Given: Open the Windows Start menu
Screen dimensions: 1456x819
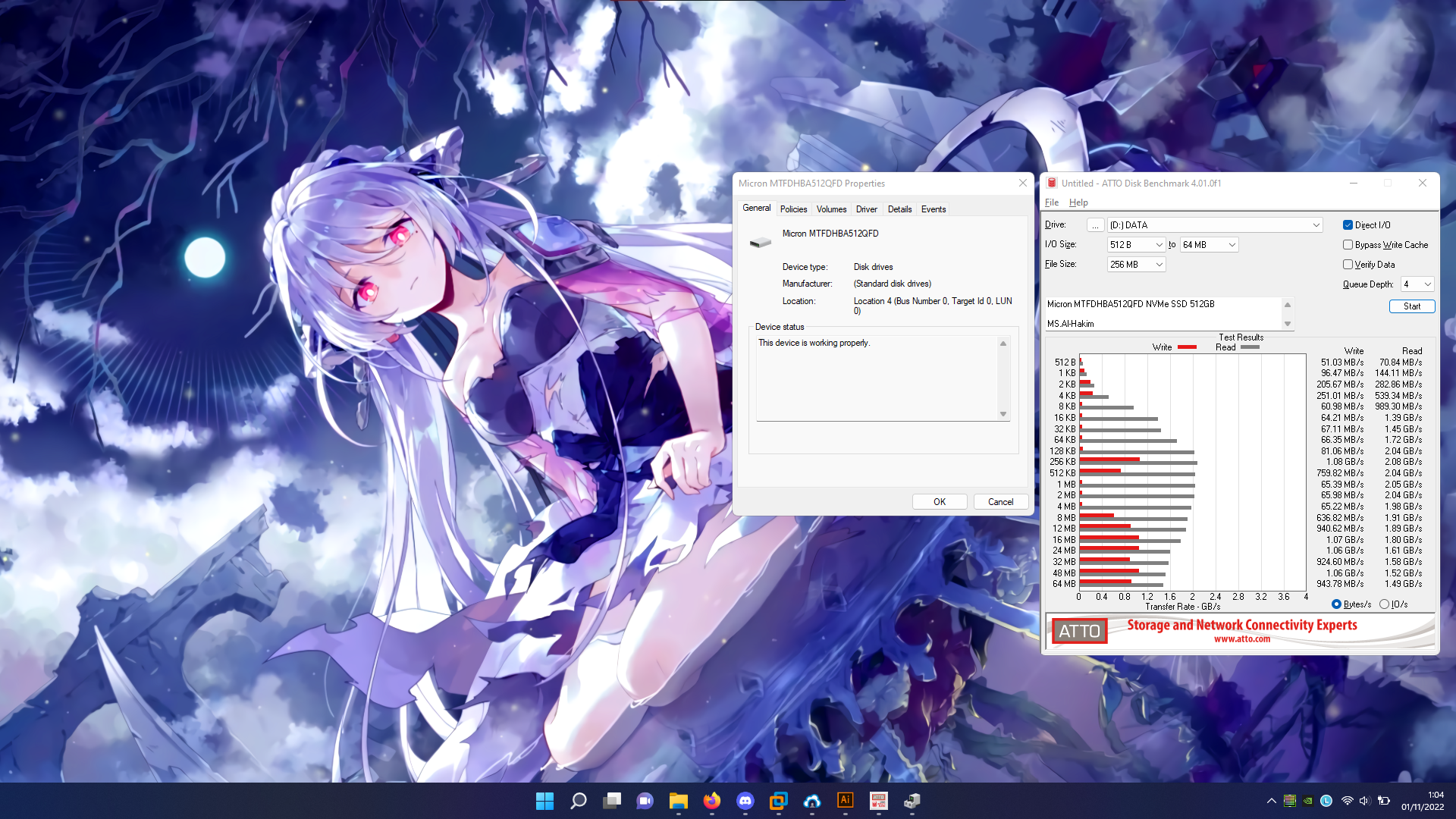Looking at the screenshot, I should [x=544, y=801].
